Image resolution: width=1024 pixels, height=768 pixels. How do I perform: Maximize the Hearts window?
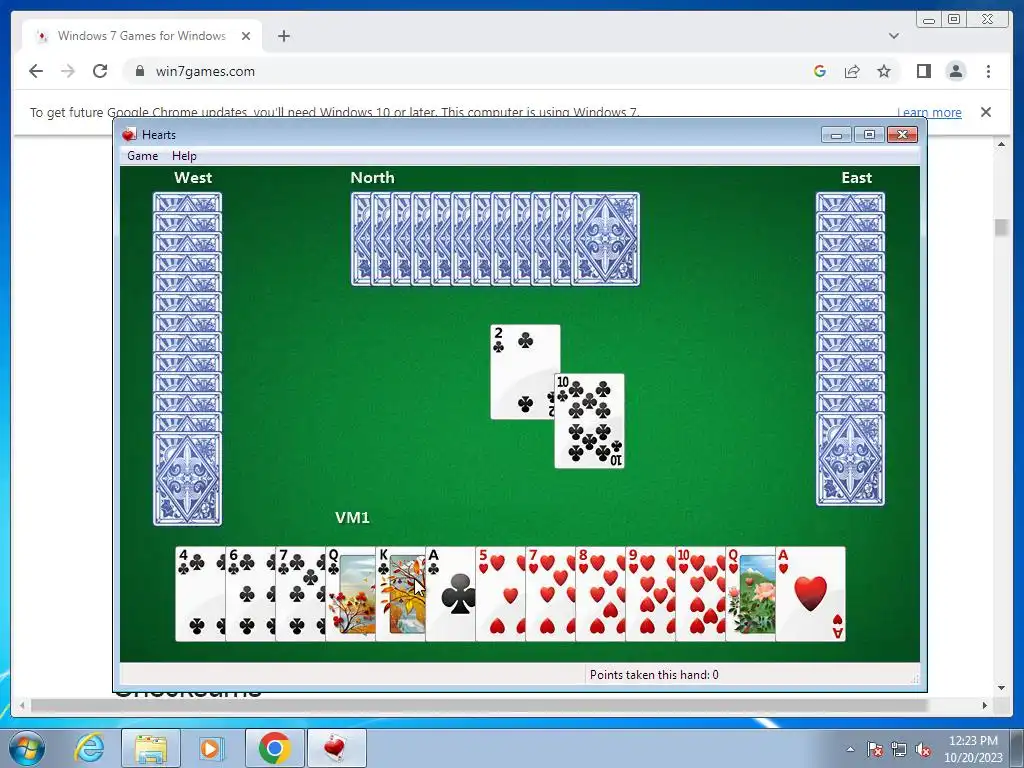click(x=869, y=135)
